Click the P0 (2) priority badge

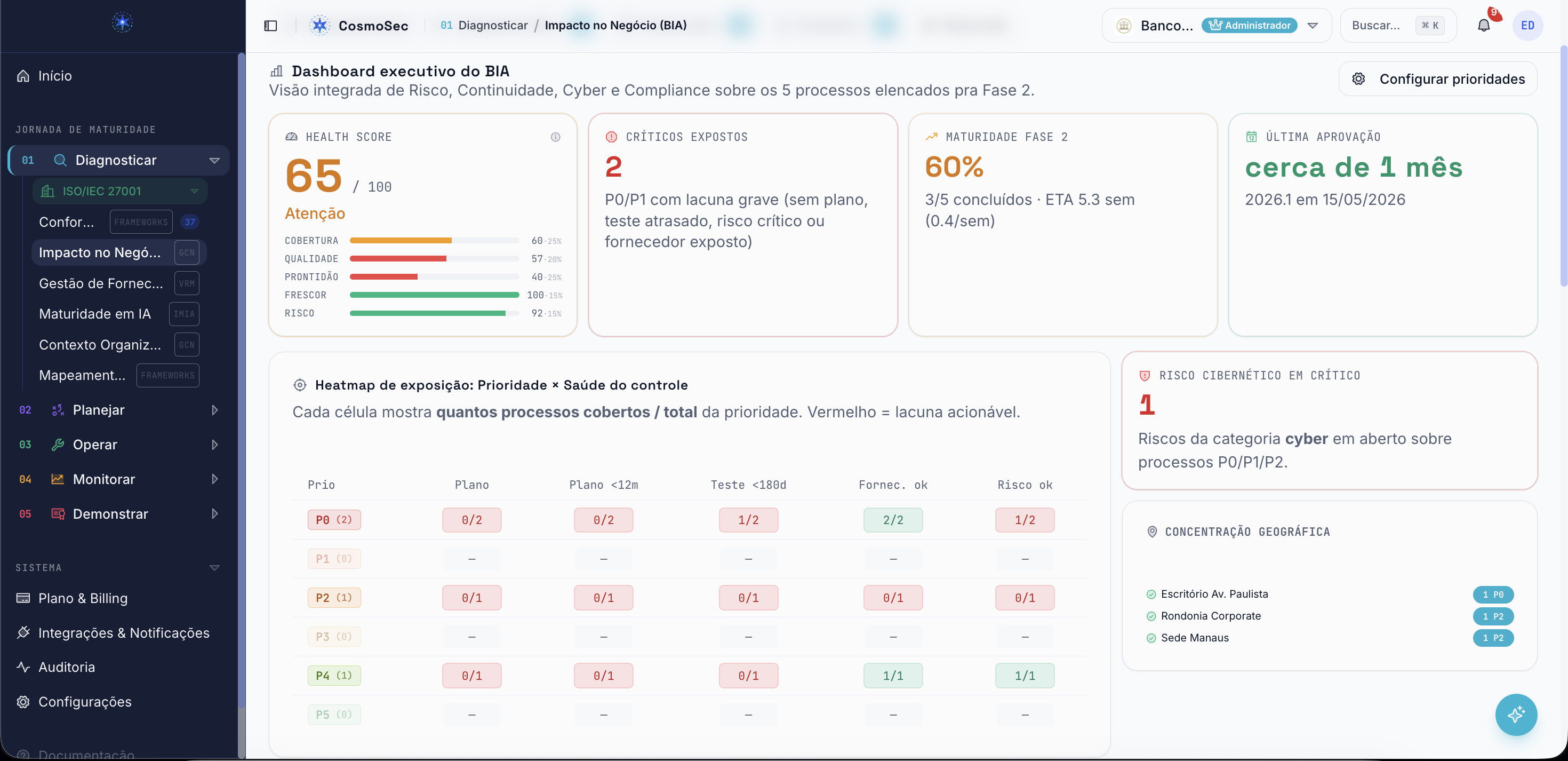point(334,520)
